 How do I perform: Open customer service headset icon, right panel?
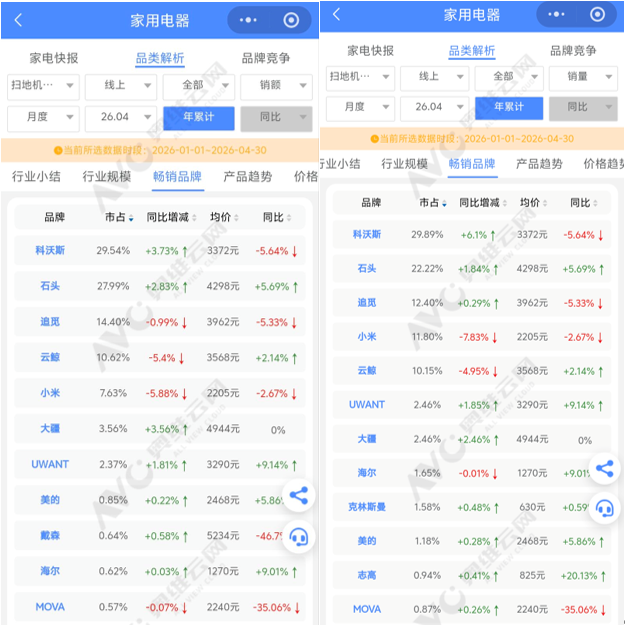coord(604,508)
